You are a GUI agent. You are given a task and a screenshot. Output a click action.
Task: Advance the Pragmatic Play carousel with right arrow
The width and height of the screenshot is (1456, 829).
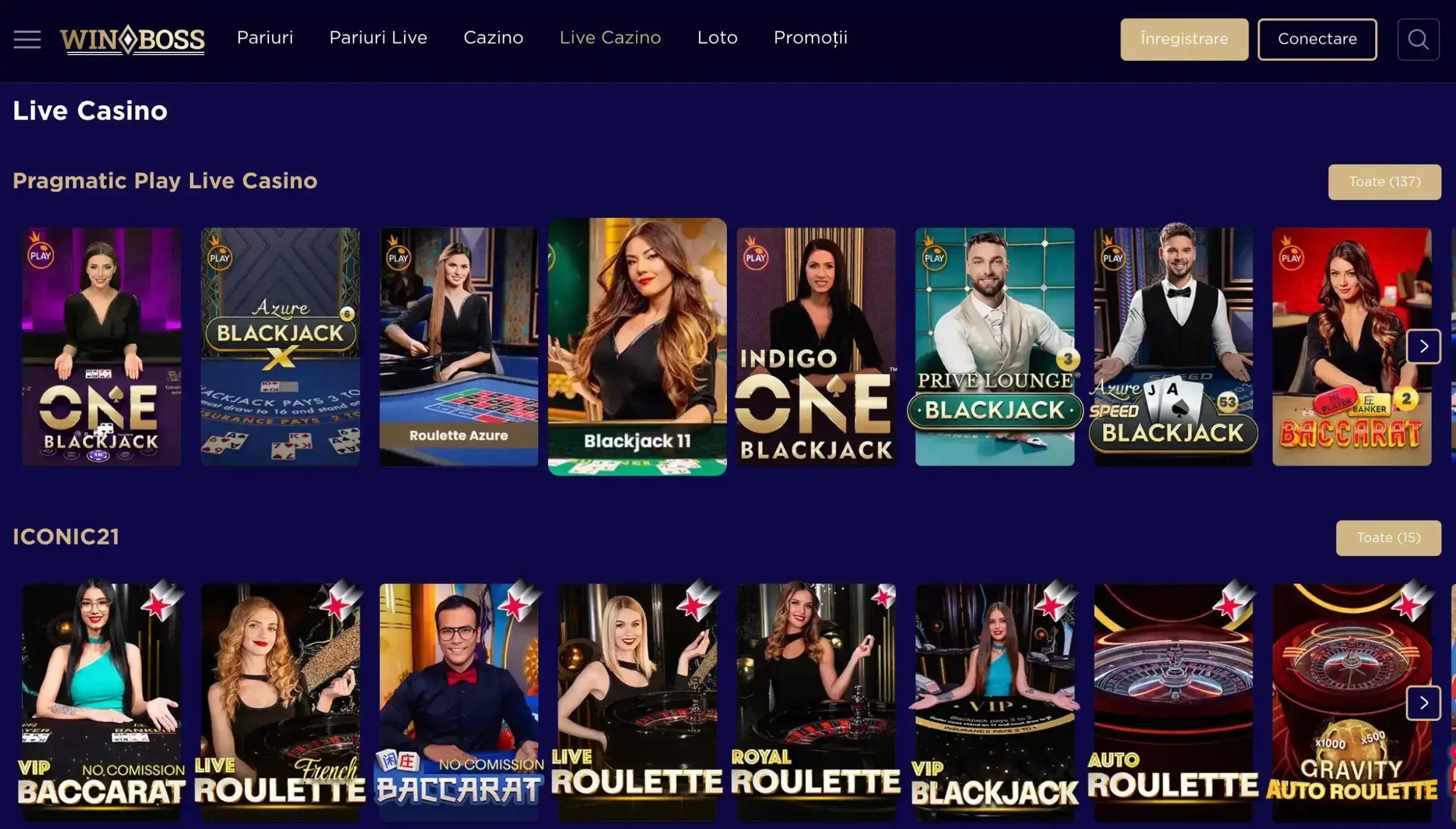[x=1424, y=346]
